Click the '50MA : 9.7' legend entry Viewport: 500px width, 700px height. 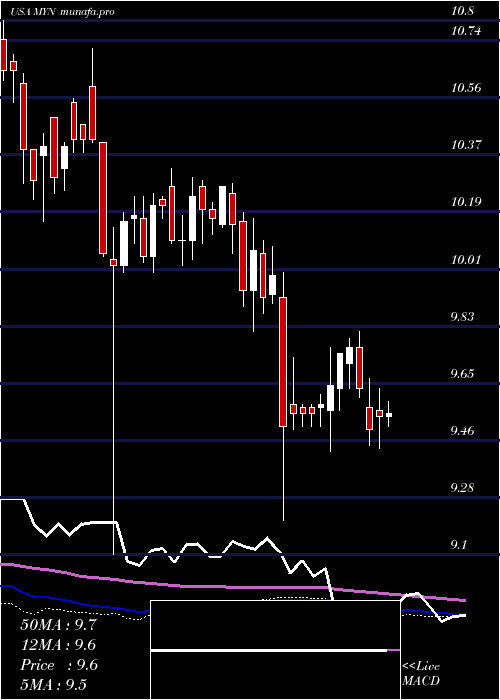pos(58,625)
